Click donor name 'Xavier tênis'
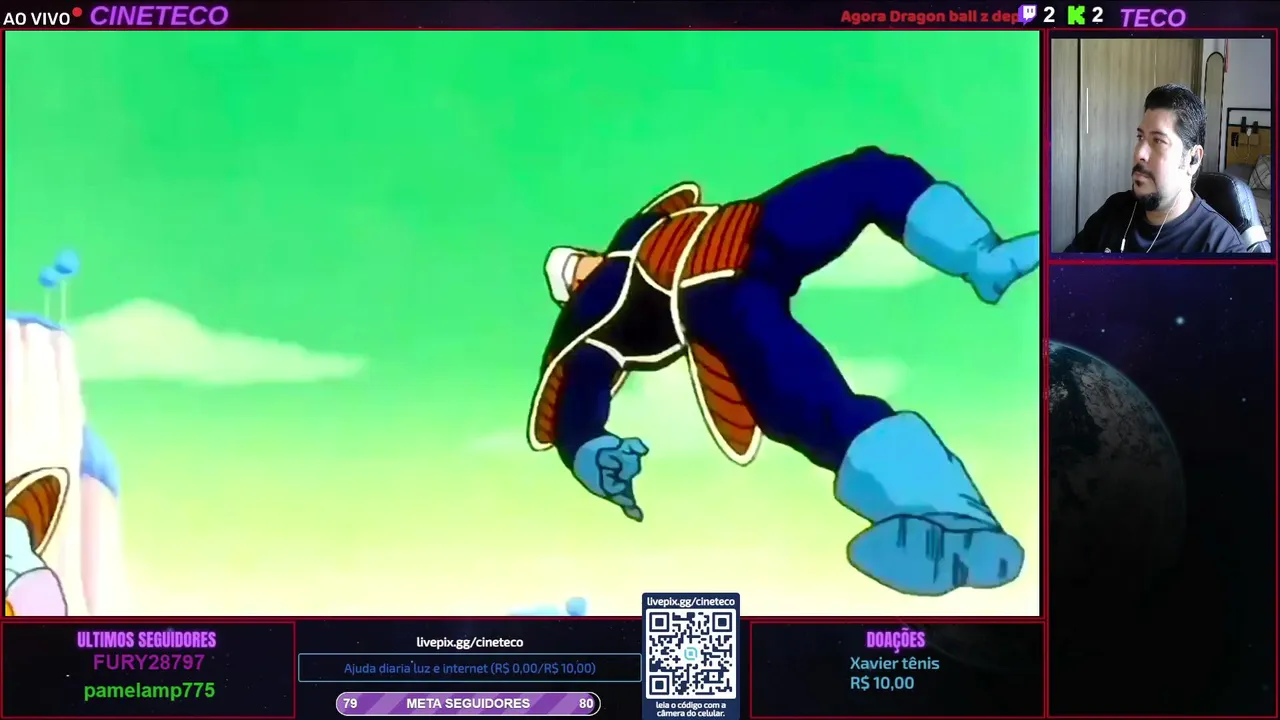The height and width of the screenshot is (720, 1280). pos(895,663)
